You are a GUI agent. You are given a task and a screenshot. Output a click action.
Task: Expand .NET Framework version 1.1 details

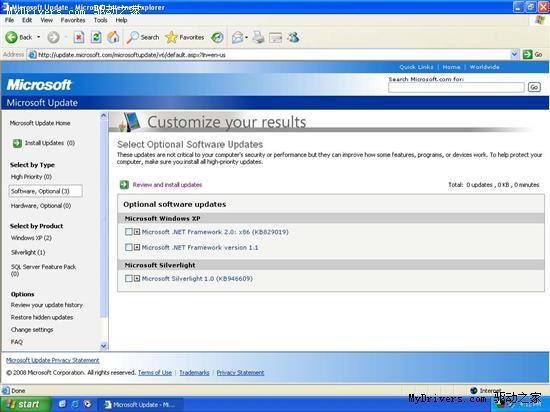pos(137,248)
